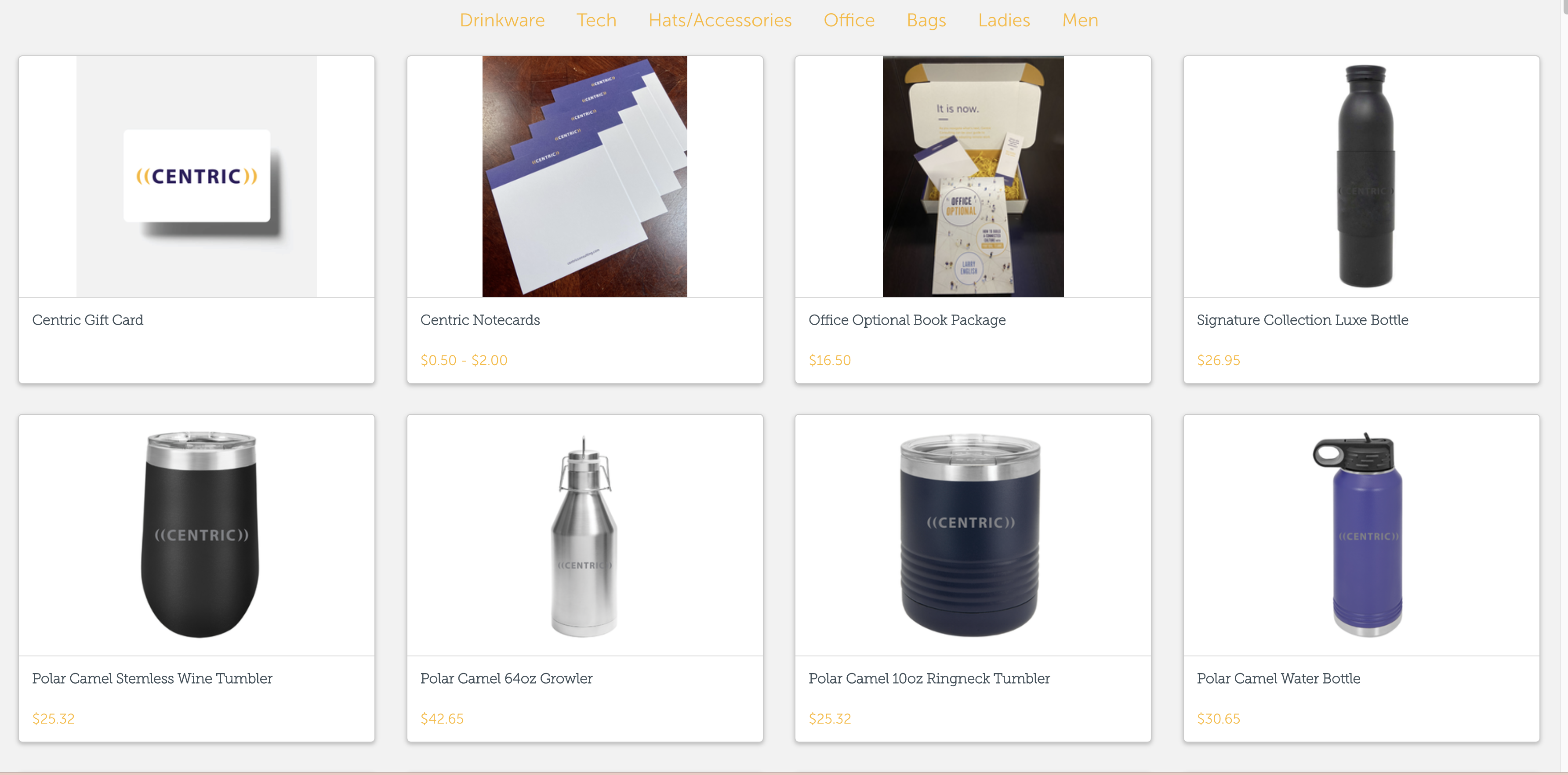This screenshot has width=1568, height=775.
Task: Select the navy ringneck tumbler image
Action: [x=970, y=535]
